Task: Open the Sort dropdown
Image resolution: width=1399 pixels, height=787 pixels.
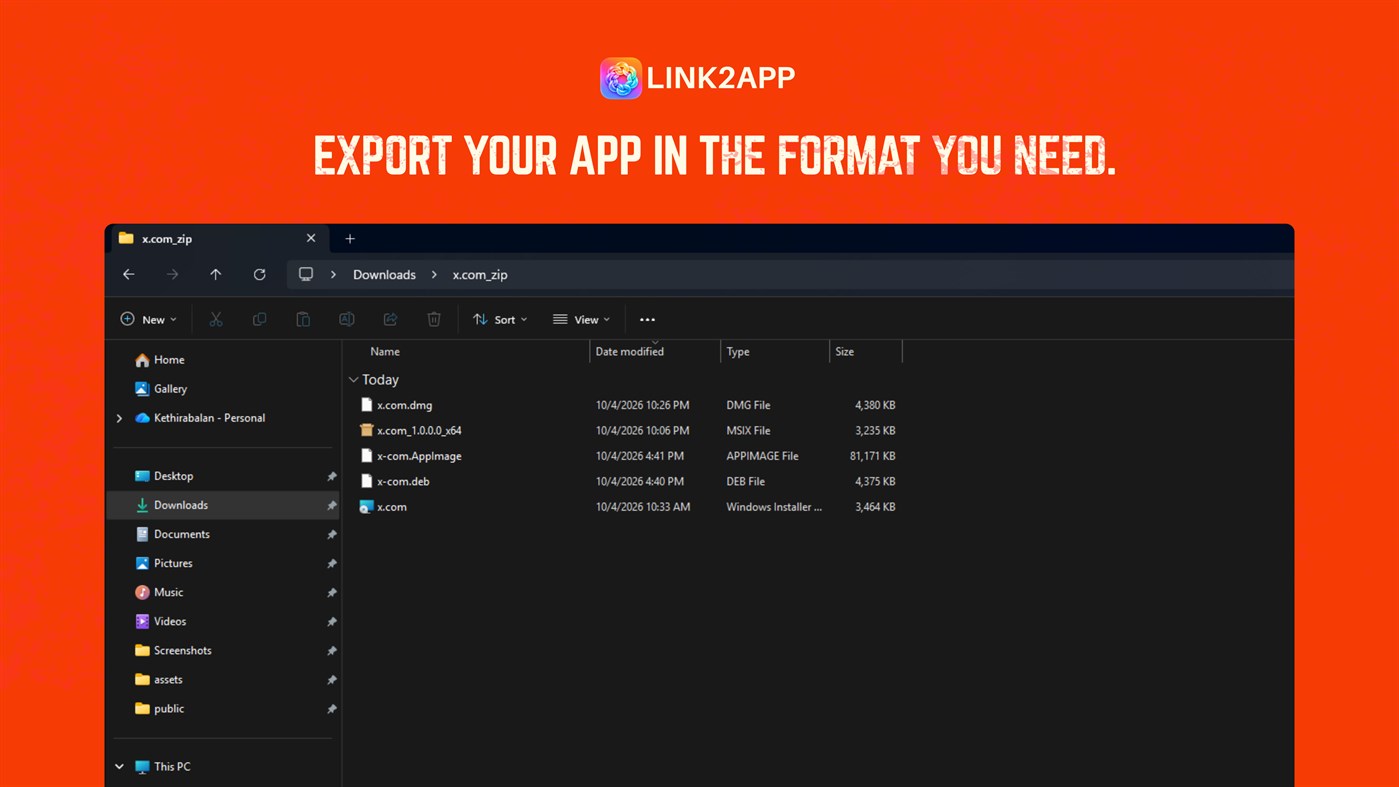Action: coord(500,319)
